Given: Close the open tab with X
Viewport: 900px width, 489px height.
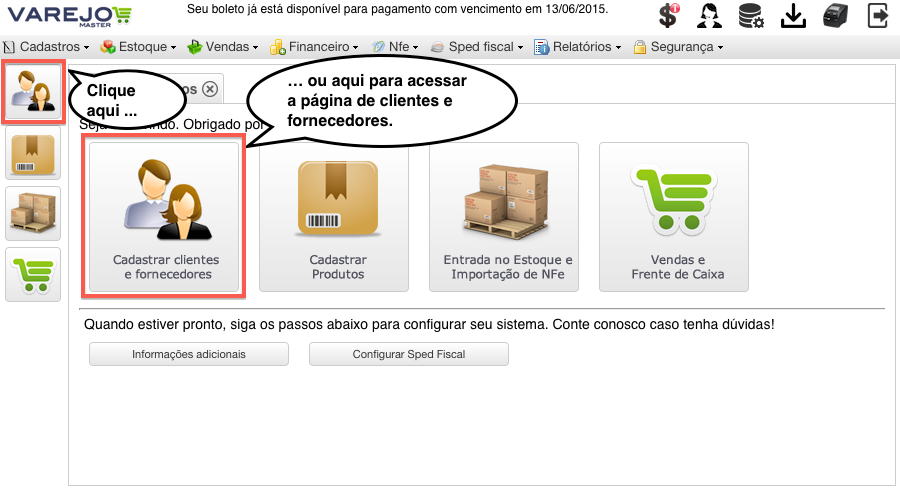Looking at the screenshot, I should click(x=210, y=90).
